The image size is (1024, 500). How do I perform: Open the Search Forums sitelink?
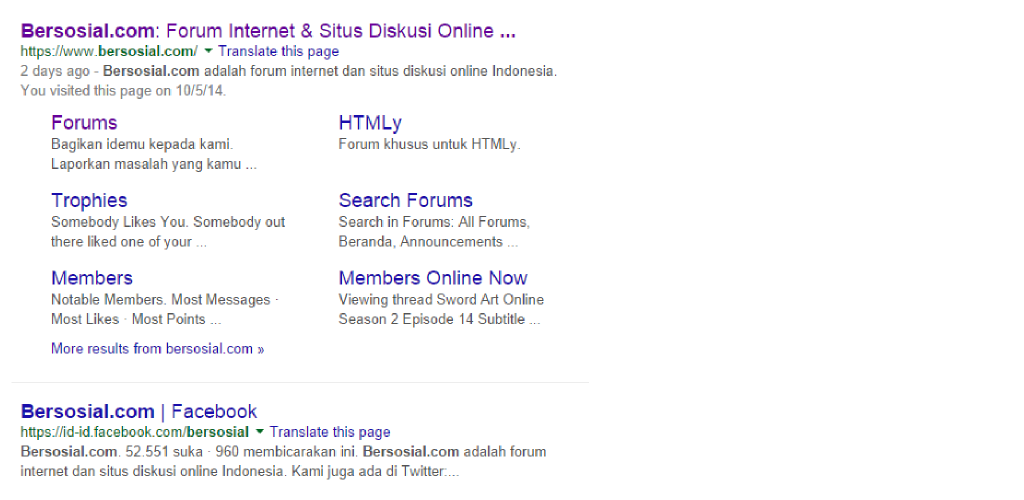[x=405, y=200]
